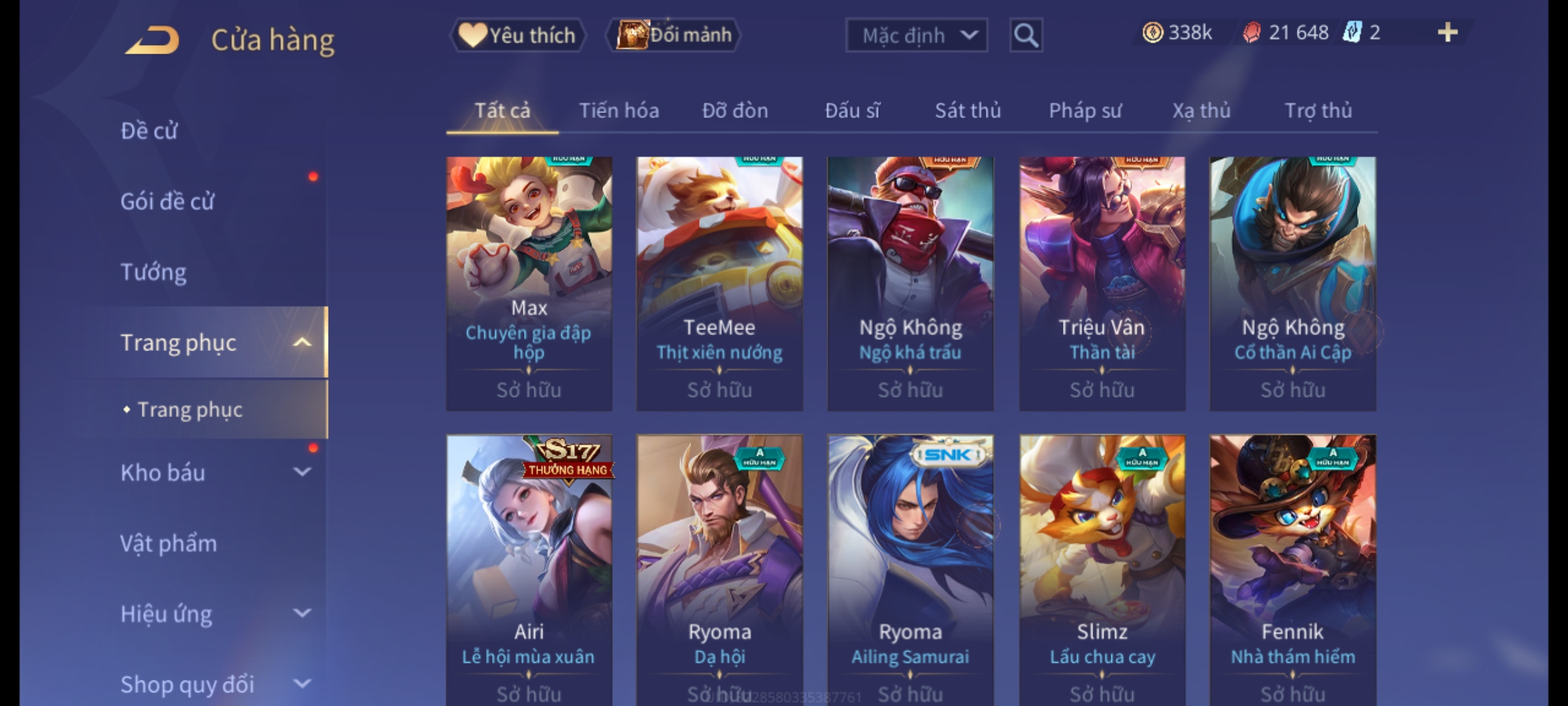Tap the blue voucher currency icon
Viewport: 1568px width, 706px height.
[x=1352, y=32]
